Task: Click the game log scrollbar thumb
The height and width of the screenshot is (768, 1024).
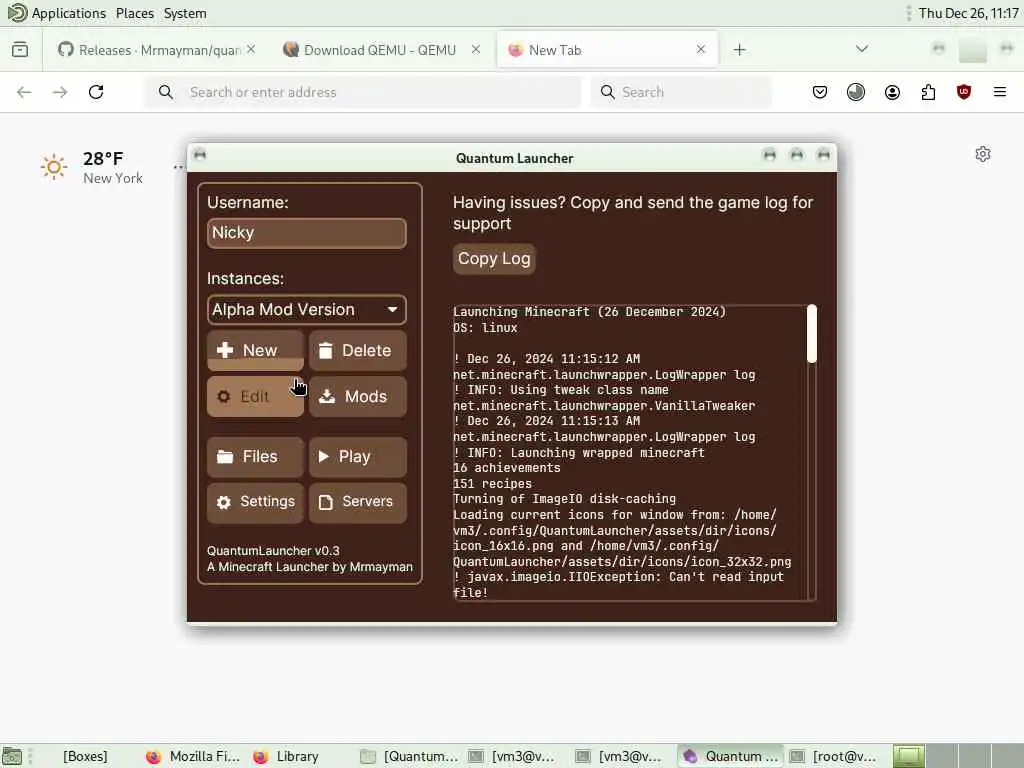Action: click(x=812, y=334)
